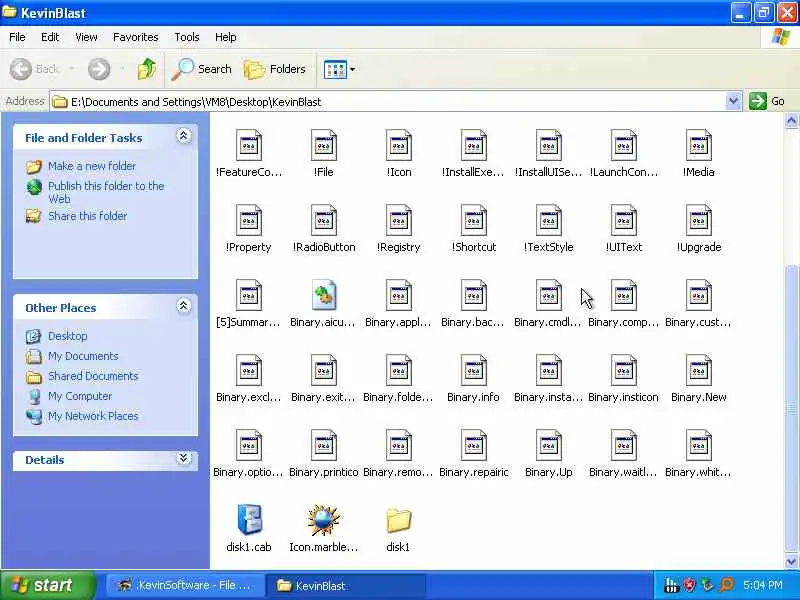The width and height of the screenshot is (800, 600).
Task: Open Desktop from Other Places
Action: click(x=67, y=336)
